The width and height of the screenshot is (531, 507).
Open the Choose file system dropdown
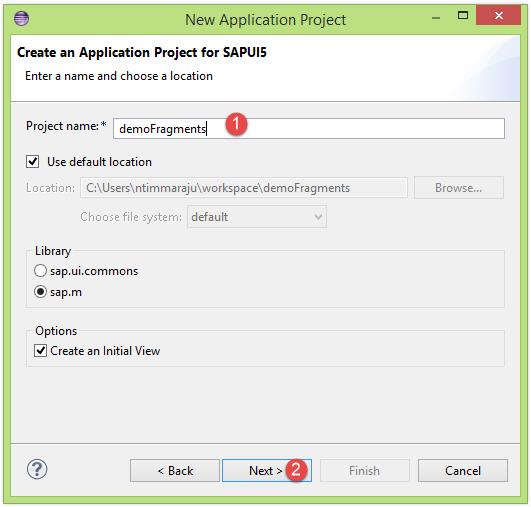point(257,216)
